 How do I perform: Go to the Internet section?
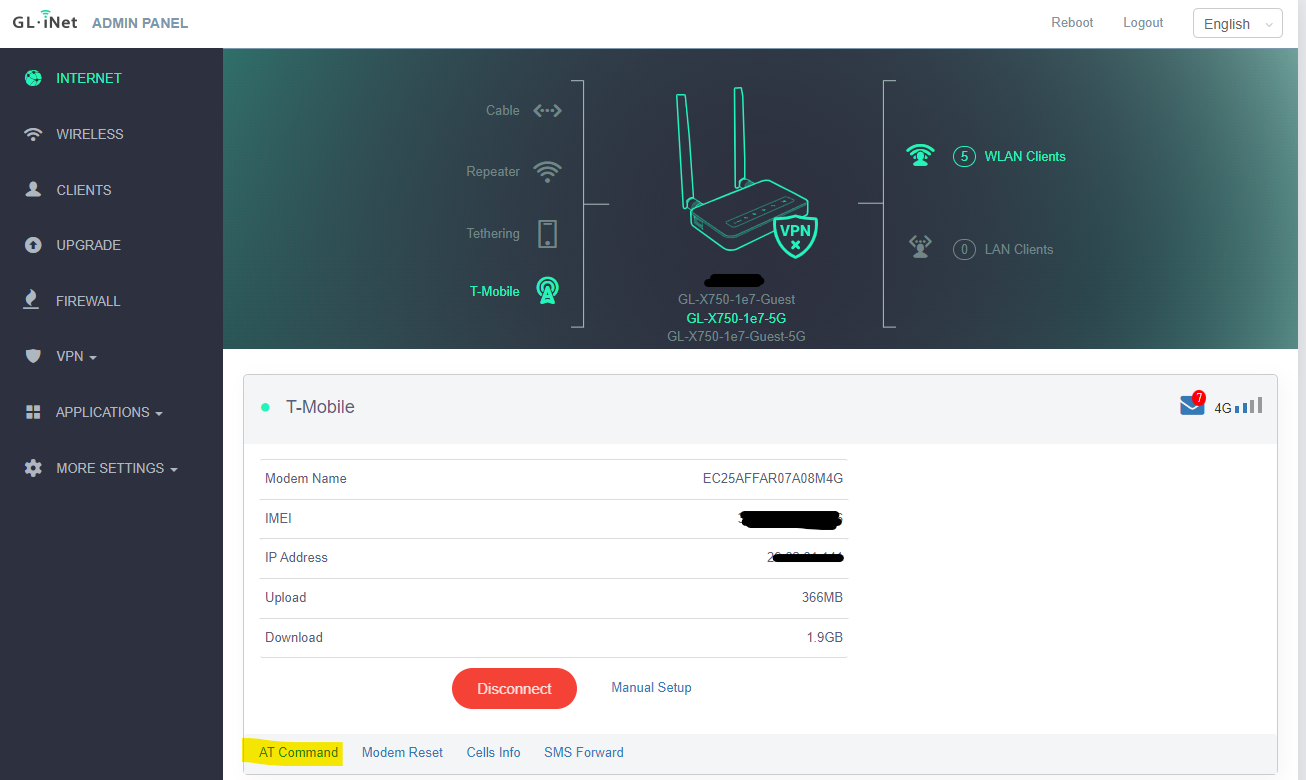89,78
